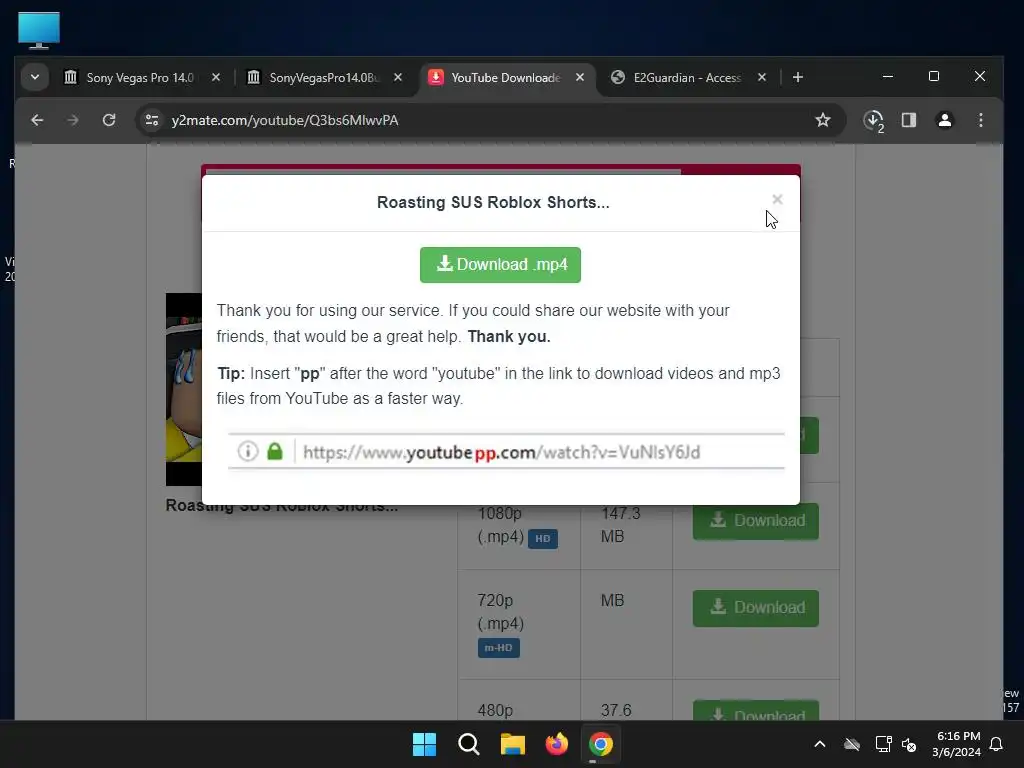Click the dialog title Roasting SUS Roblox Shorts
Viewport: 1024px width, 768px height.
(x=493, y=202)
